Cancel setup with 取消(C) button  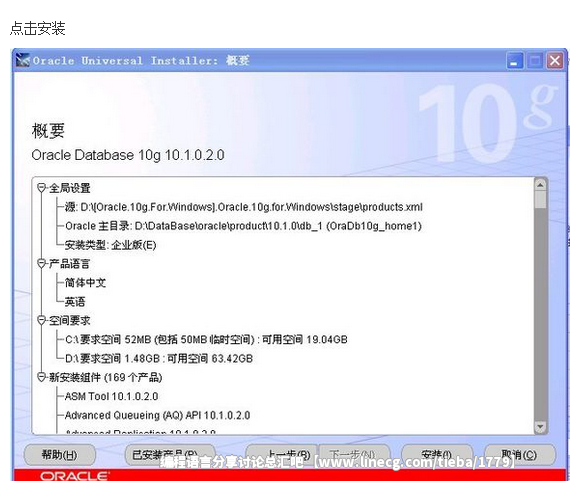click(x=519, y=455)
